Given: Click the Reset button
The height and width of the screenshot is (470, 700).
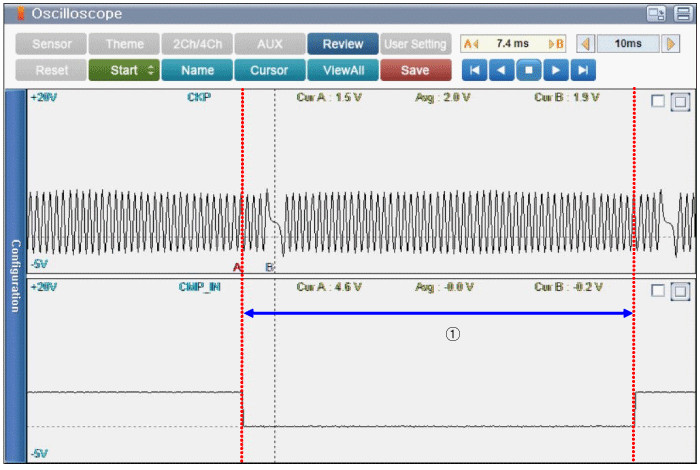Looking at the screenshot, I should tap(51, 70).
